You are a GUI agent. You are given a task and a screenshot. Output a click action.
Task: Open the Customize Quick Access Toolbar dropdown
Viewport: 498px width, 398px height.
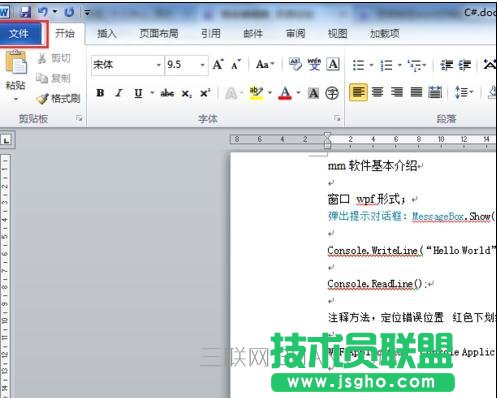point(87,13)
